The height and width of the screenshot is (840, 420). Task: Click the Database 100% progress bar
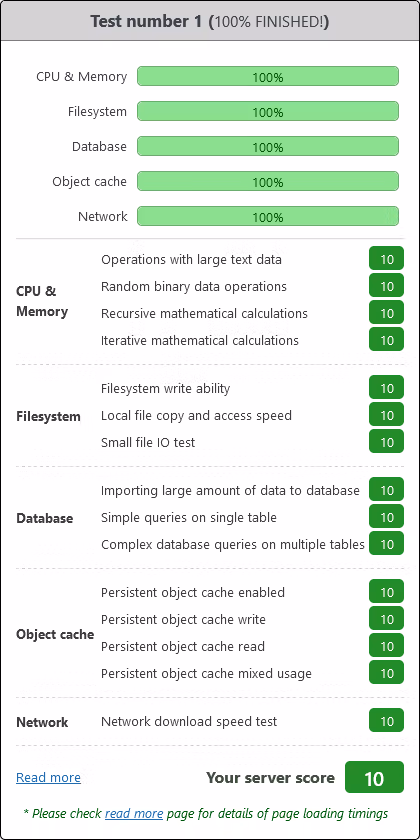[268, 146]
